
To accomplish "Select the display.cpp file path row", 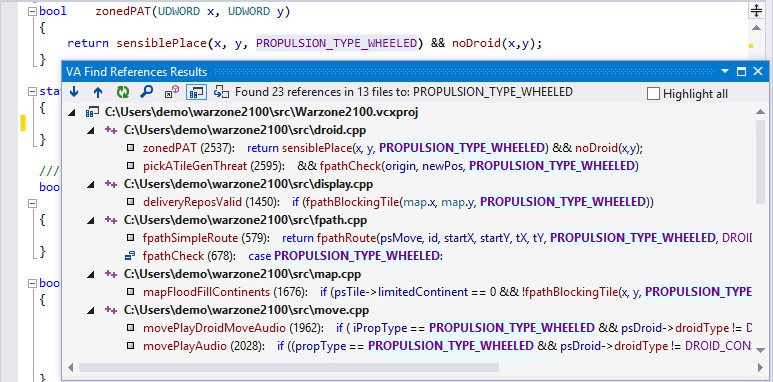I will [248, 184].
